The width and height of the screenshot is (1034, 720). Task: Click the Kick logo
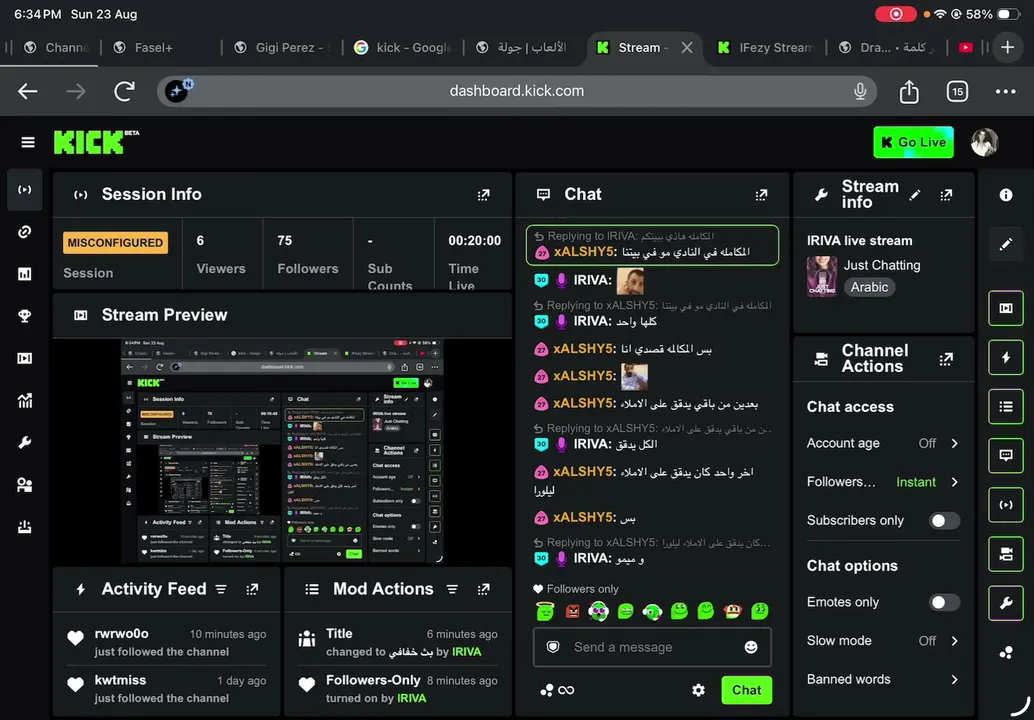click(96, 142)
